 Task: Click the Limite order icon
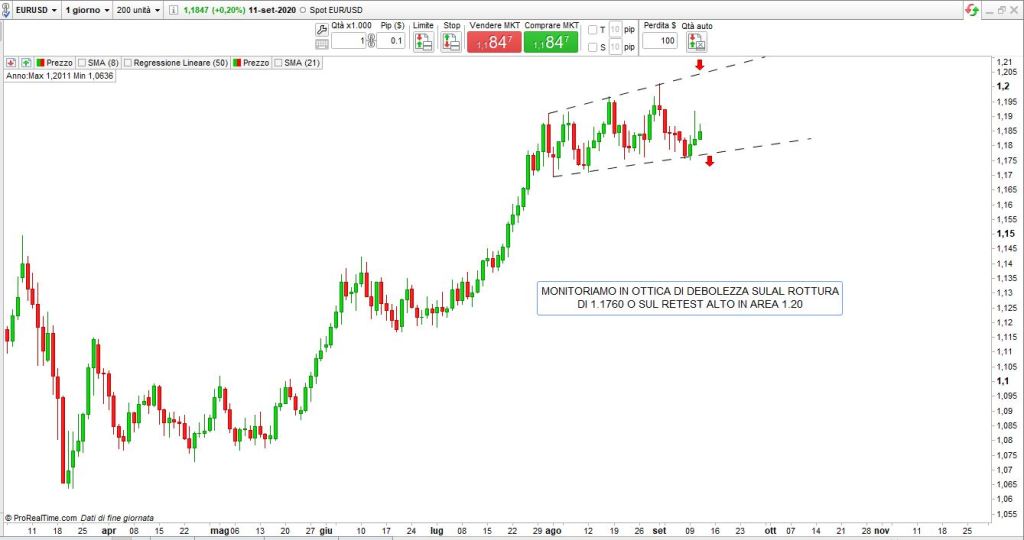[x=423, y=41]
